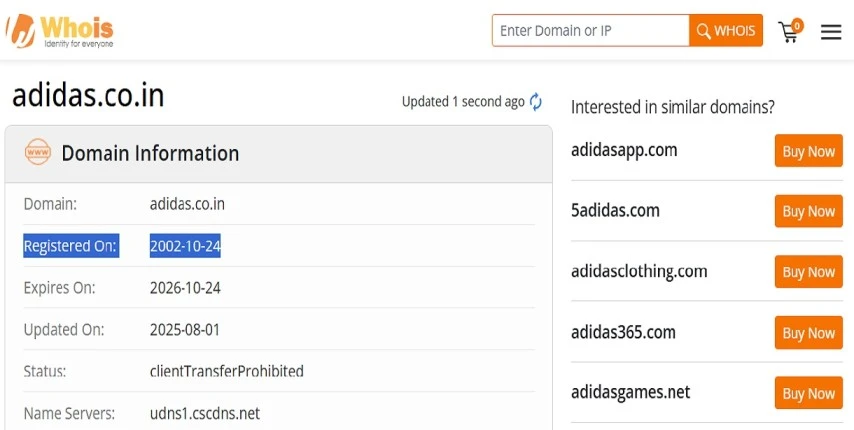
Task: Click the Domain Information panel header
Action: 278,153
